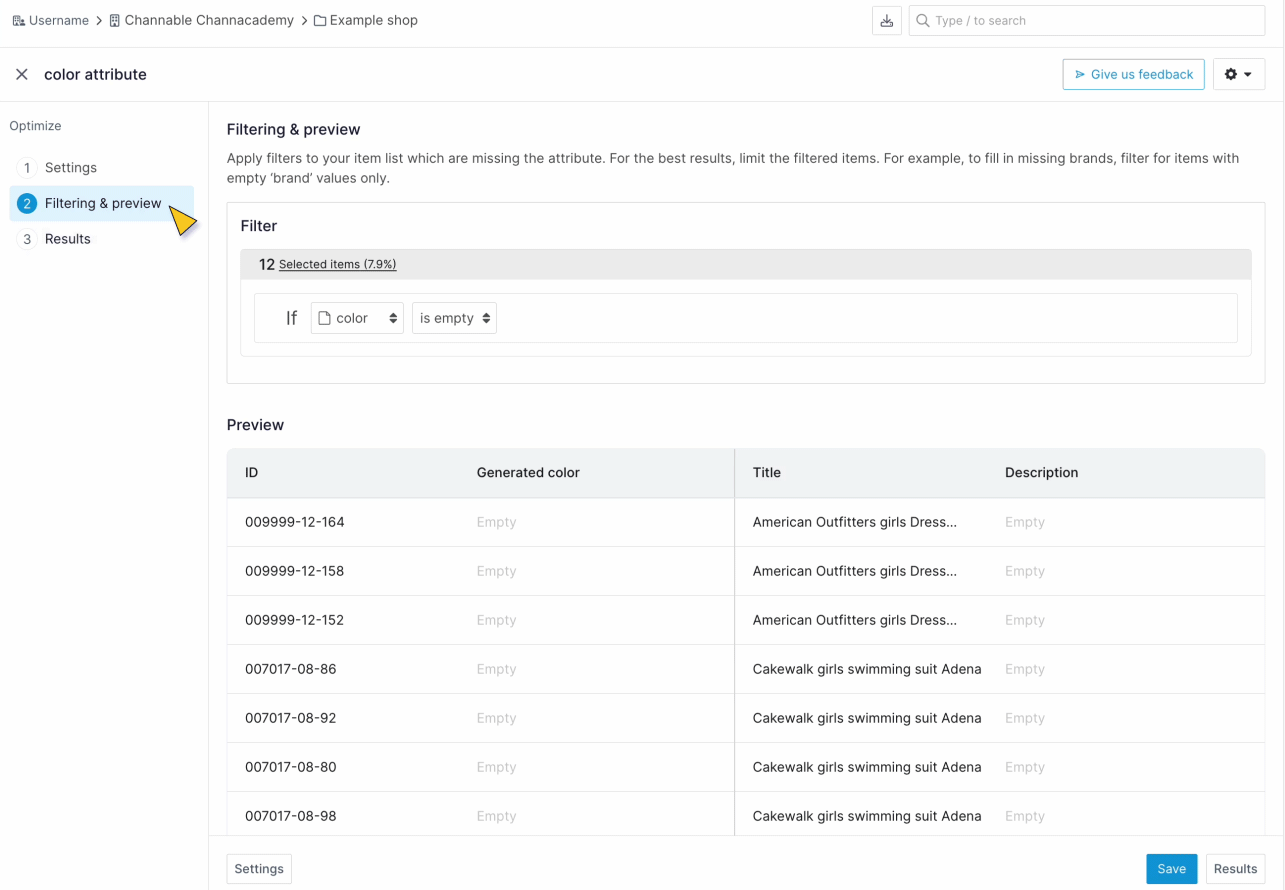Click the company icon next to Channable Channacademy
The image size is (1285, 890).
113,20
